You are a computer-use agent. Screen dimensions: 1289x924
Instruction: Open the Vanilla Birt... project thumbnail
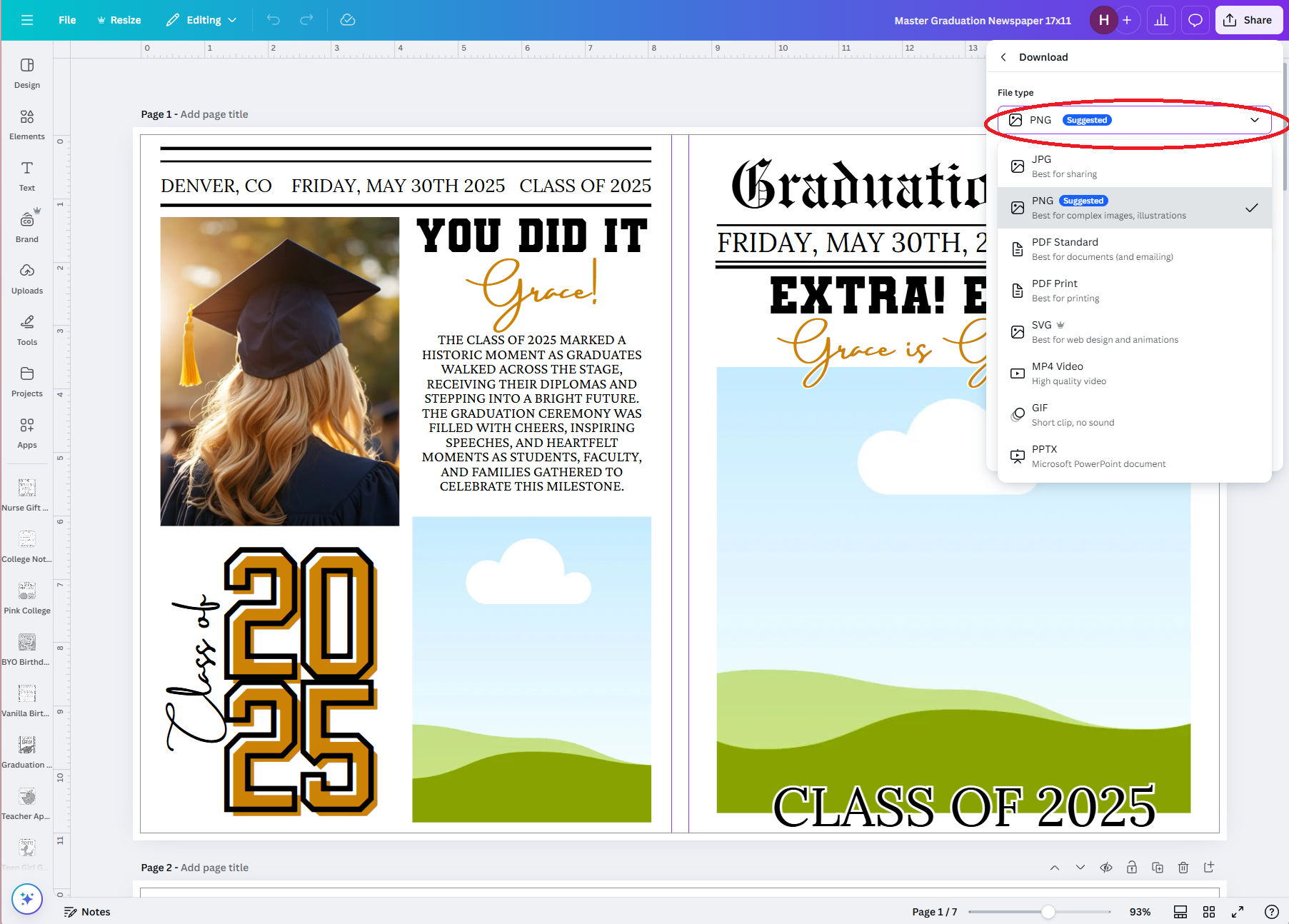click(x=27, y=700)
